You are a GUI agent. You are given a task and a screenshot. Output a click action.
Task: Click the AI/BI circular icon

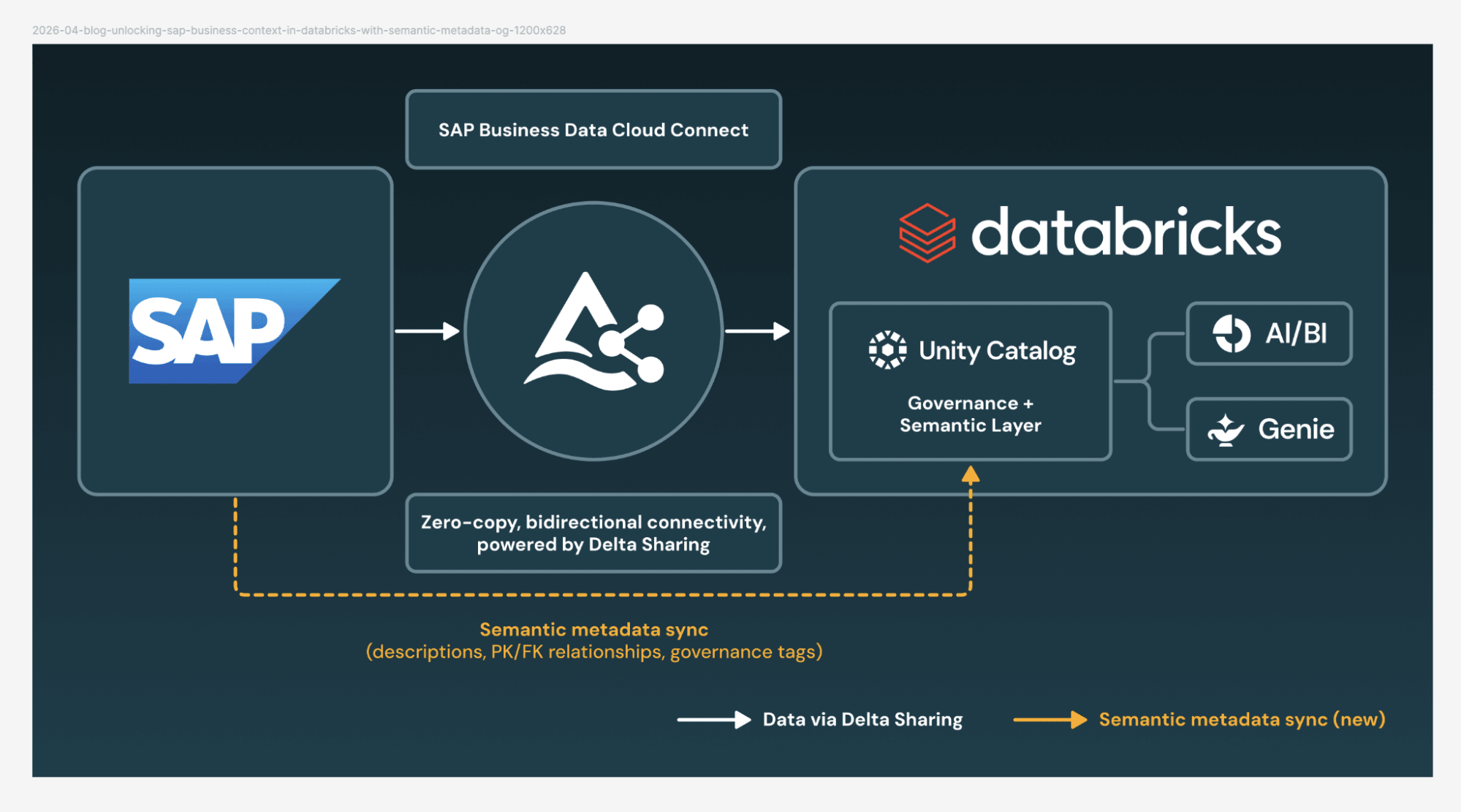[1232, 333]
